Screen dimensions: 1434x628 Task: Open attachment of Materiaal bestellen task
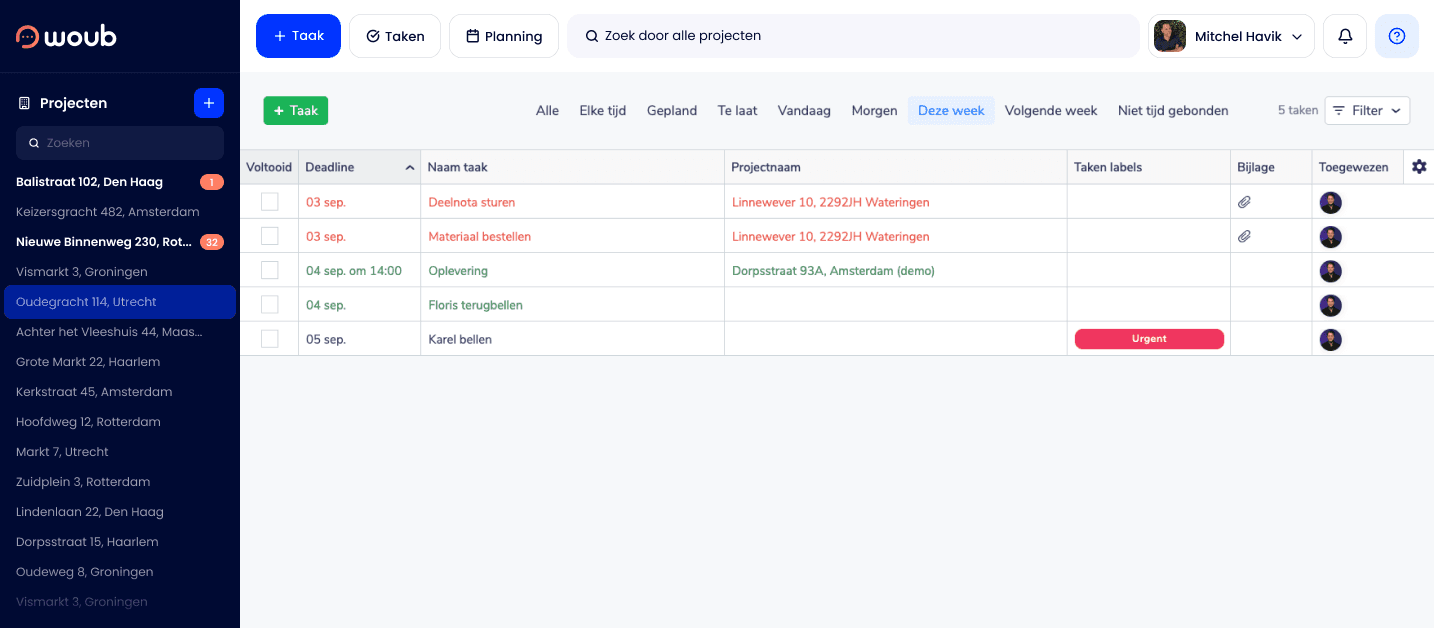(x=1244, y=237)
